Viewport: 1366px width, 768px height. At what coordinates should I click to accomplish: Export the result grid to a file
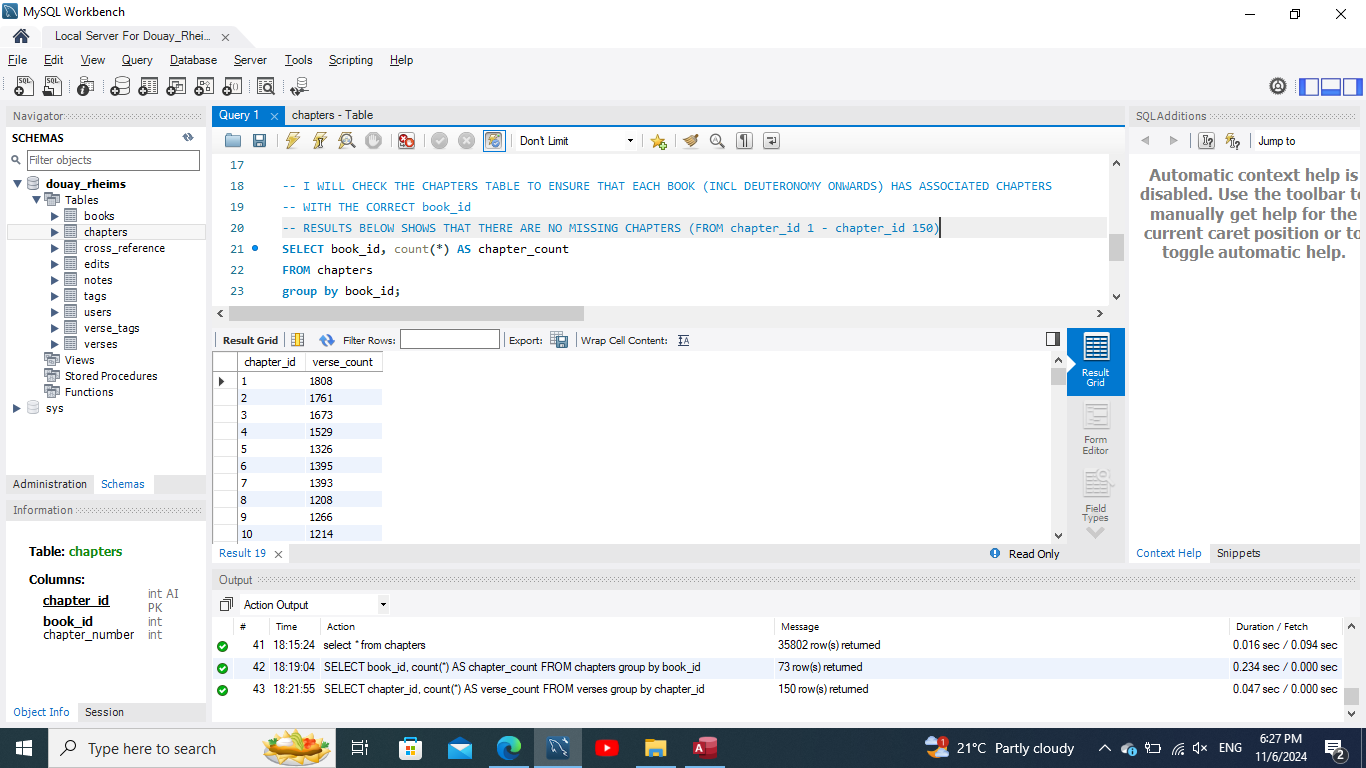tap(559, 340)
